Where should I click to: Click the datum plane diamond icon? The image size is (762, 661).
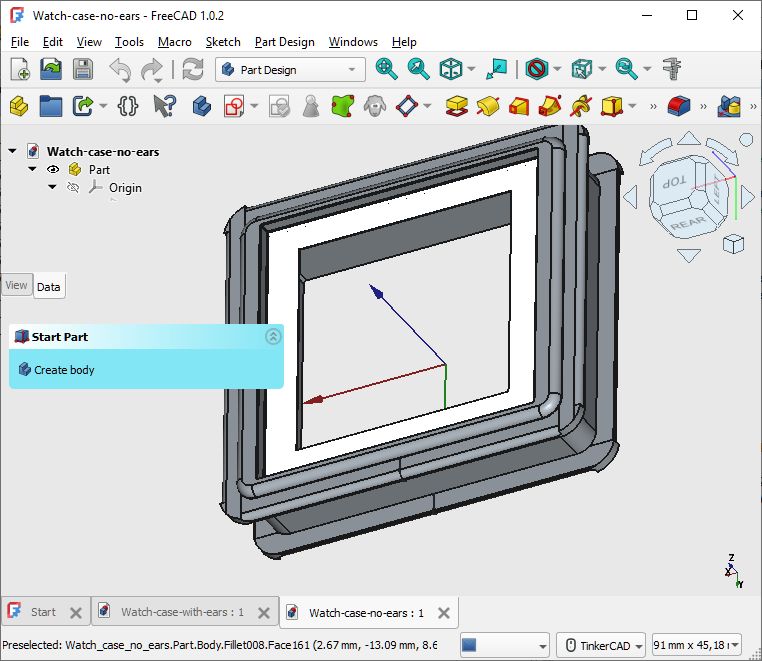click(407, 106)
